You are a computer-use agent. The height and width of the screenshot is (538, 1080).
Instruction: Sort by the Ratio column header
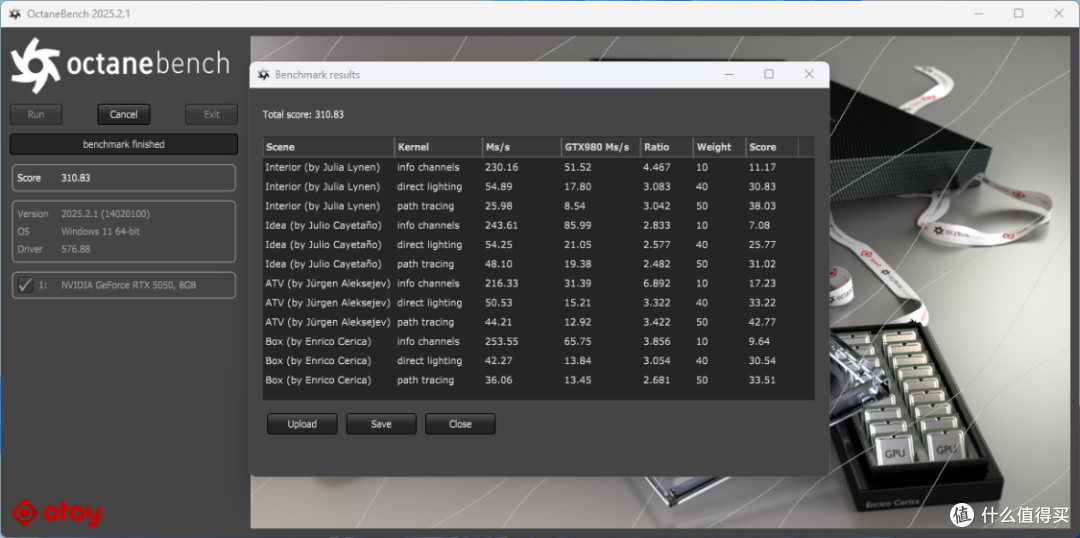[667, 147]
